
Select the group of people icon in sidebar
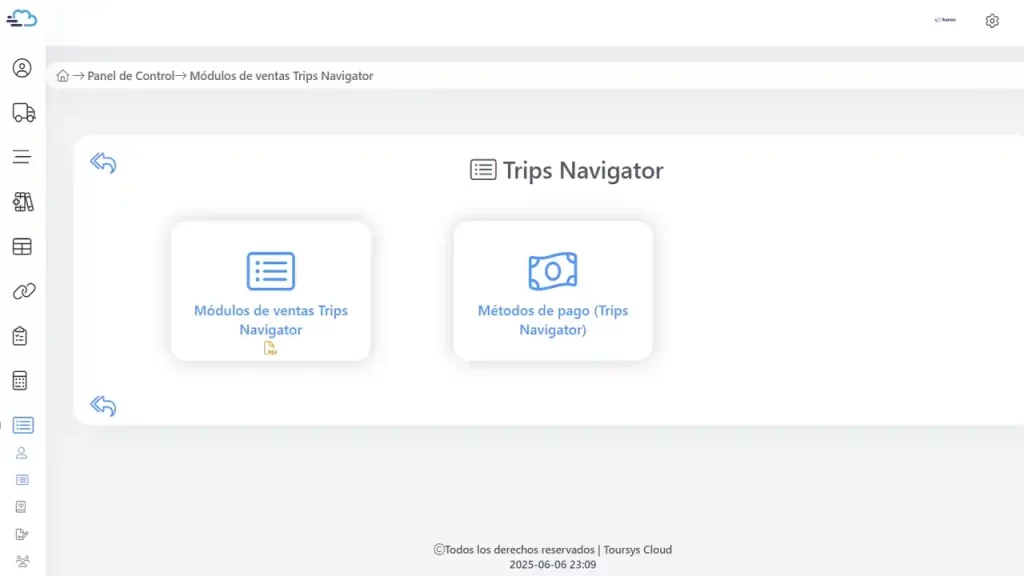point(22,563)
